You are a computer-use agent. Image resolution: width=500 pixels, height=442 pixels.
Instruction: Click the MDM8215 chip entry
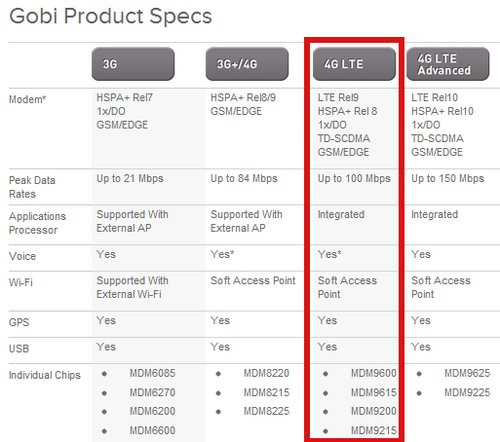tap(266, 393)
